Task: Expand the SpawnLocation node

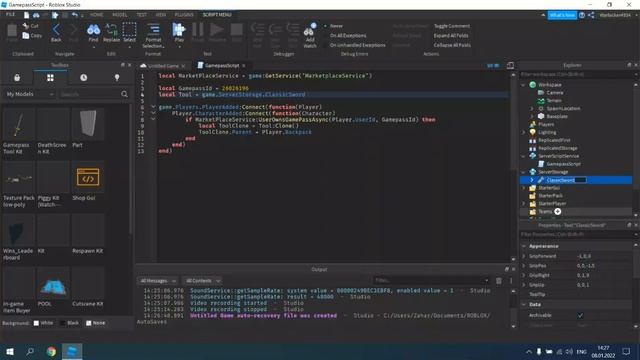Action: [x=531, y=109]
